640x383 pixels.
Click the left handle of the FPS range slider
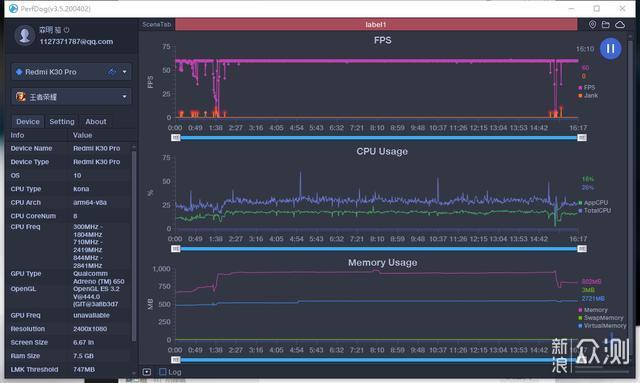tap(176, 138)
